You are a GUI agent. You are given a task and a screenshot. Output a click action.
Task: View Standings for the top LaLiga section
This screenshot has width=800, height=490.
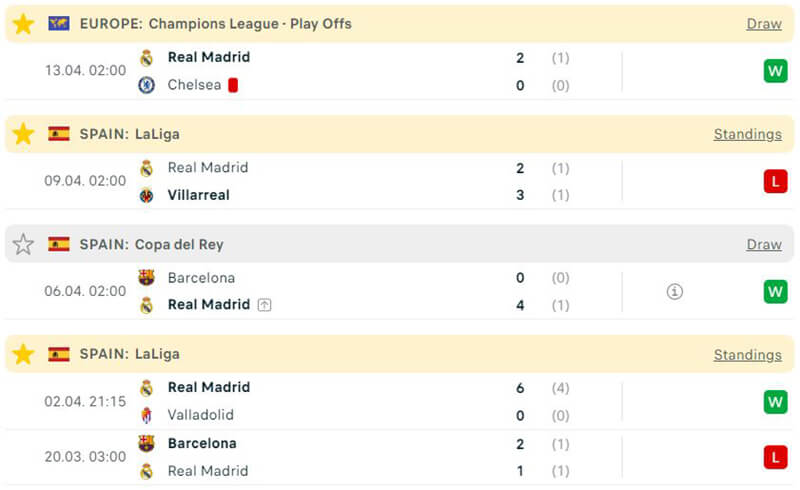click(747, 134)
